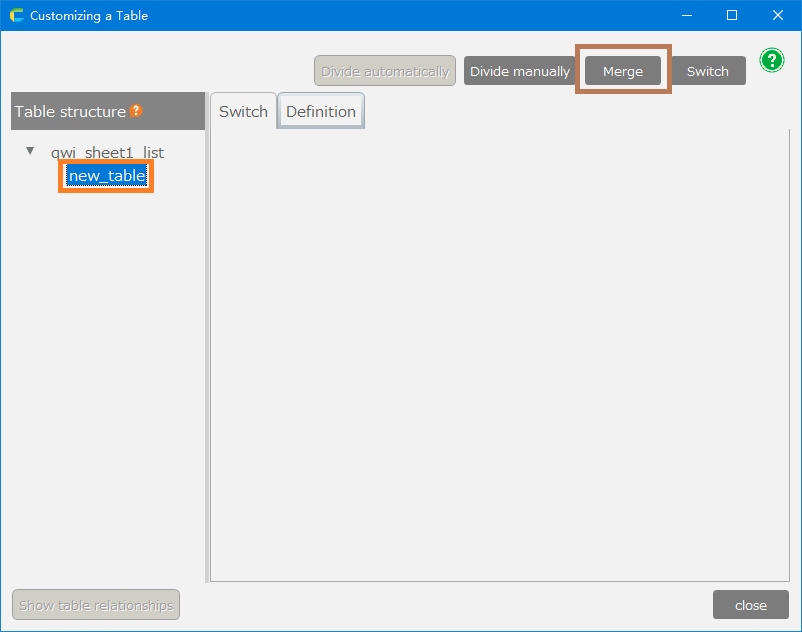Click the green help question mark icon

coord(771,60)
